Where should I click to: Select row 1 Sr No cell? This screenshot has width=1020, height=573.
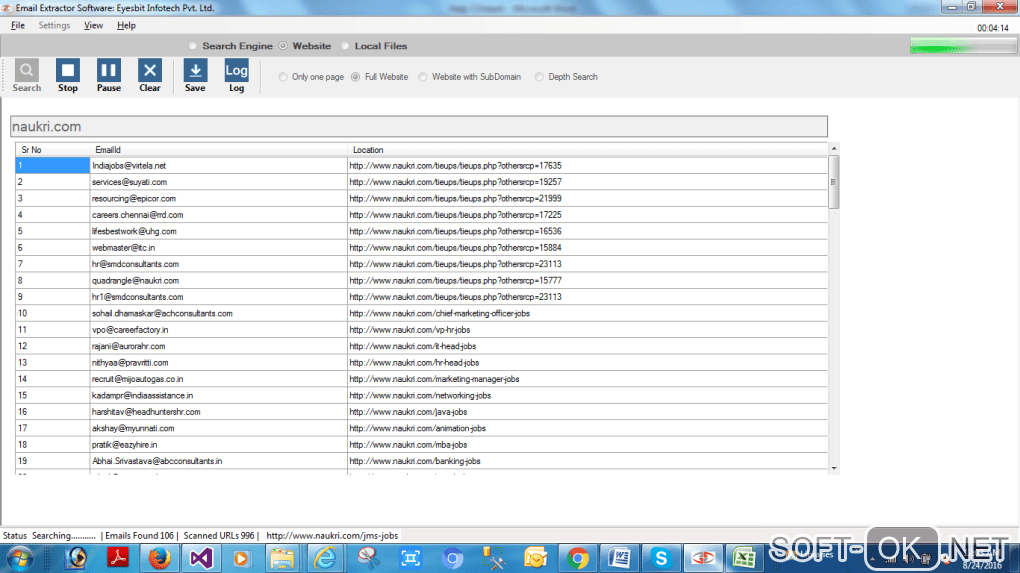coord(53,165)
